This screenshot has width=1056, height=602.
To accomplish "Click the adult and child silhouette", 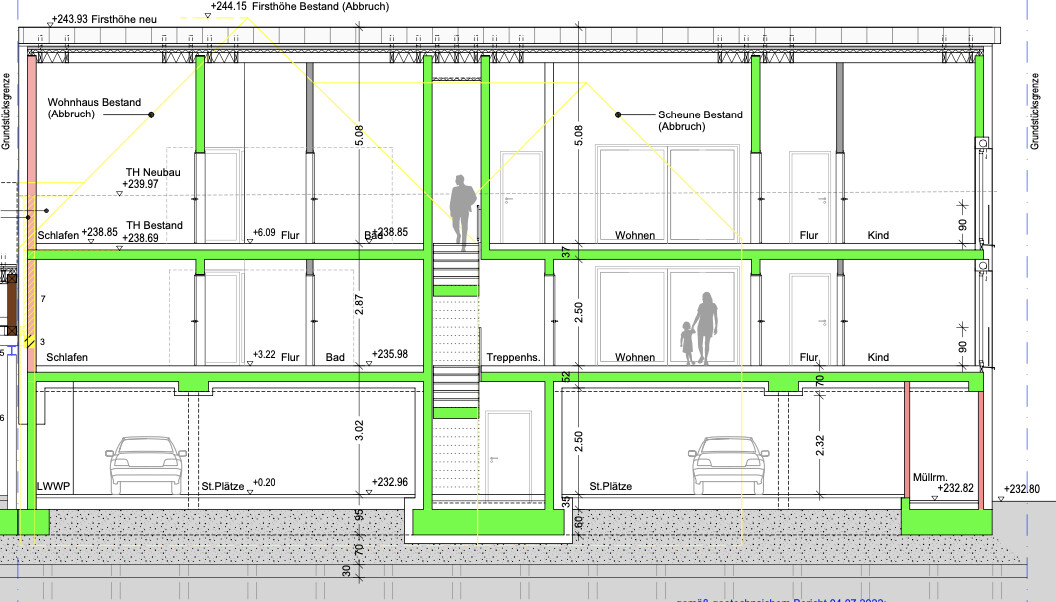I will [699, 329].
